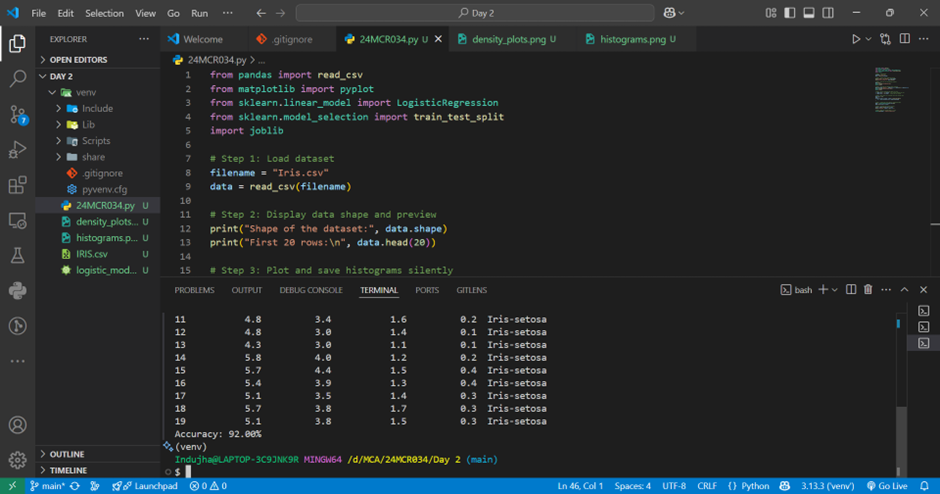Open the Remote Explorer view
The image size is (940, 494).
coord(17,220)
